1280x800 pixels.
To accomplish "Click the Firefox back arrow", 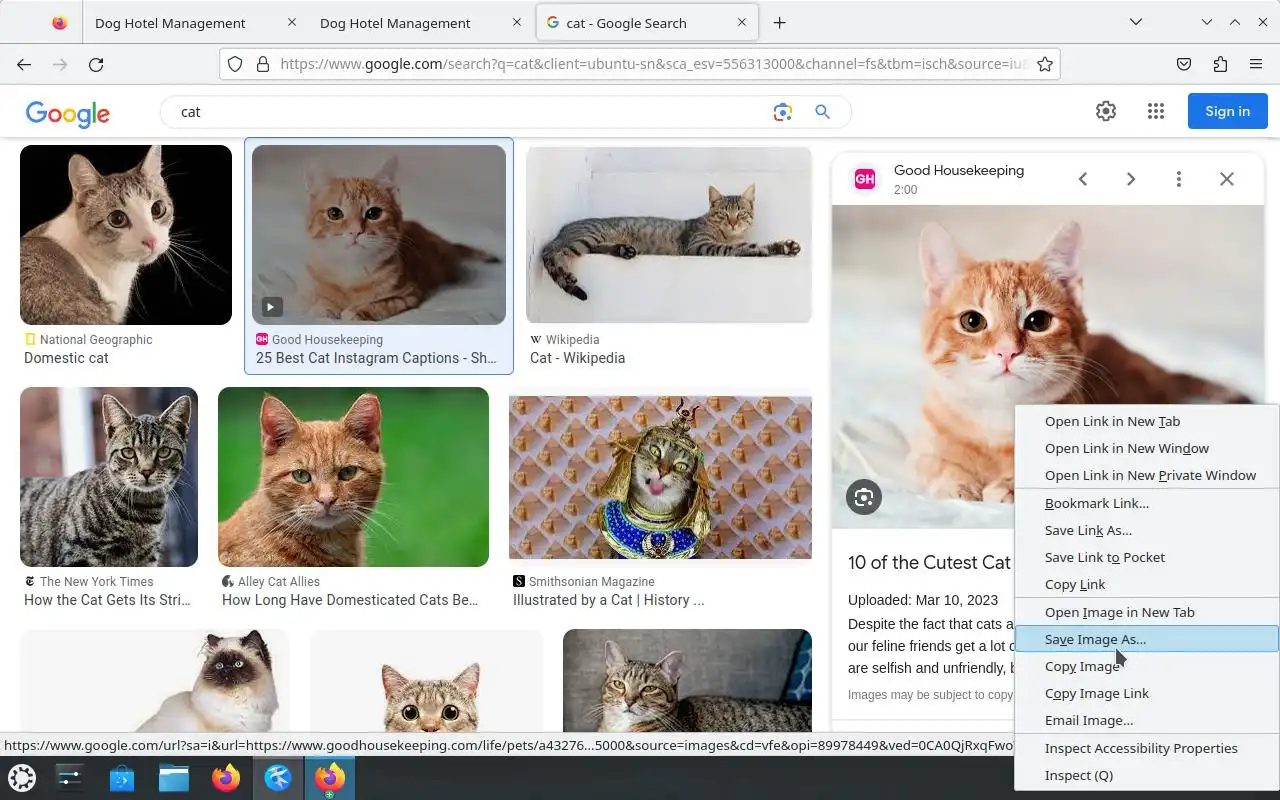I will (x=24, y=64).
